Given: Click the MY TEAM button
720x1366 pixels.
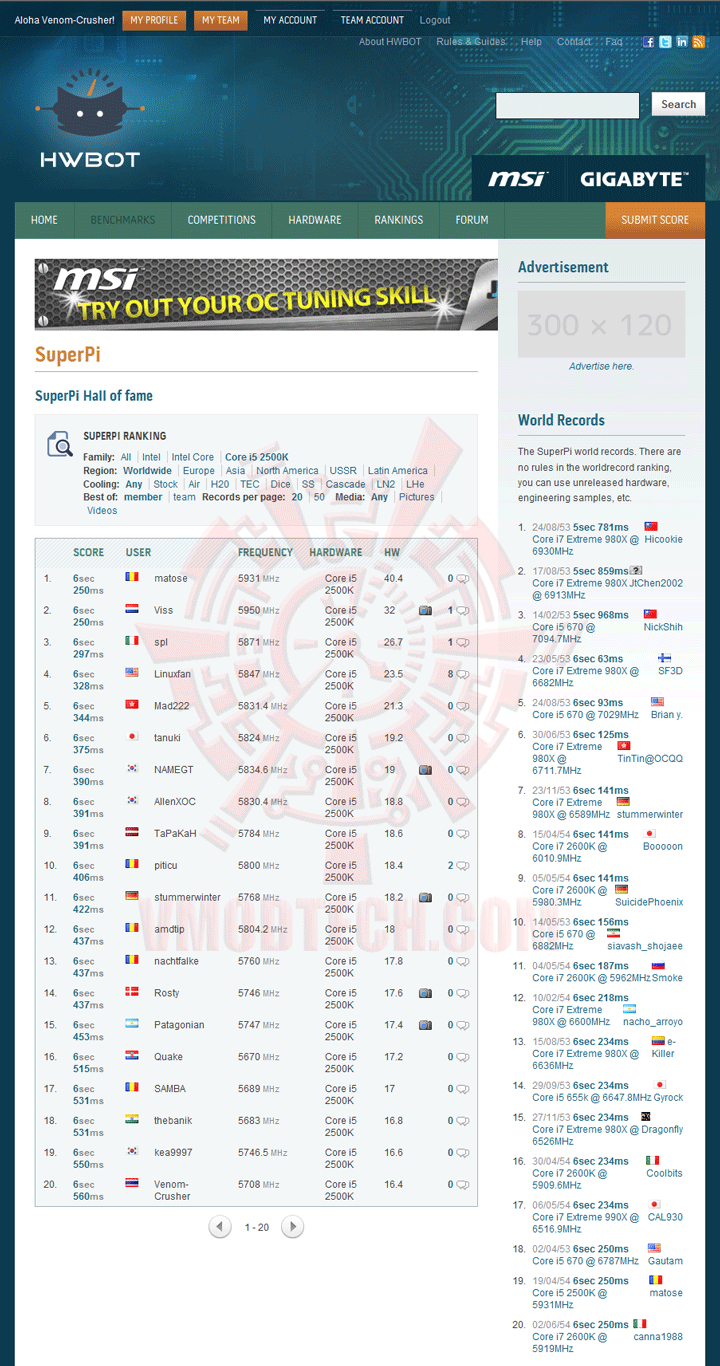Looking at the screenshot, I should [x=221, y=20].
